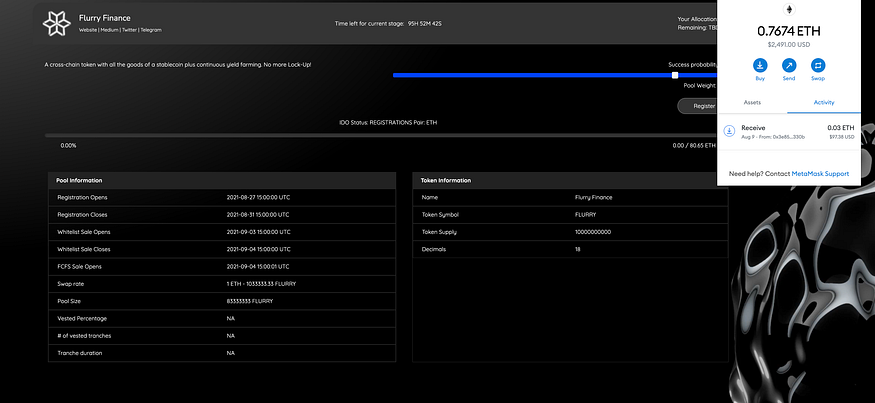Click the 0.00% progress label

[69, 146]
